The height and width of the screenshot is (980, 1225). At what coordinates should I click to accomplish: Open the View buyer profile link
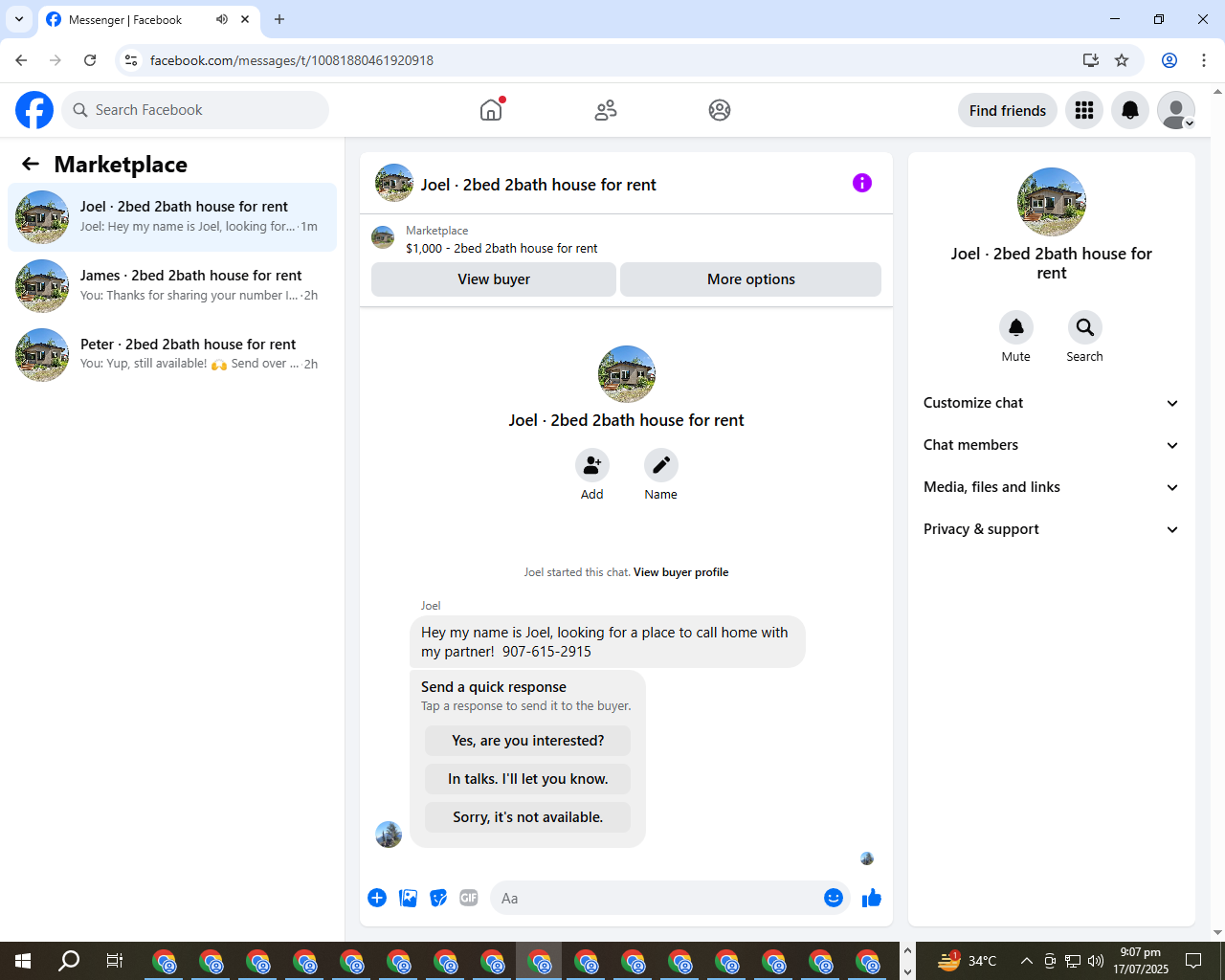[681, 572]
